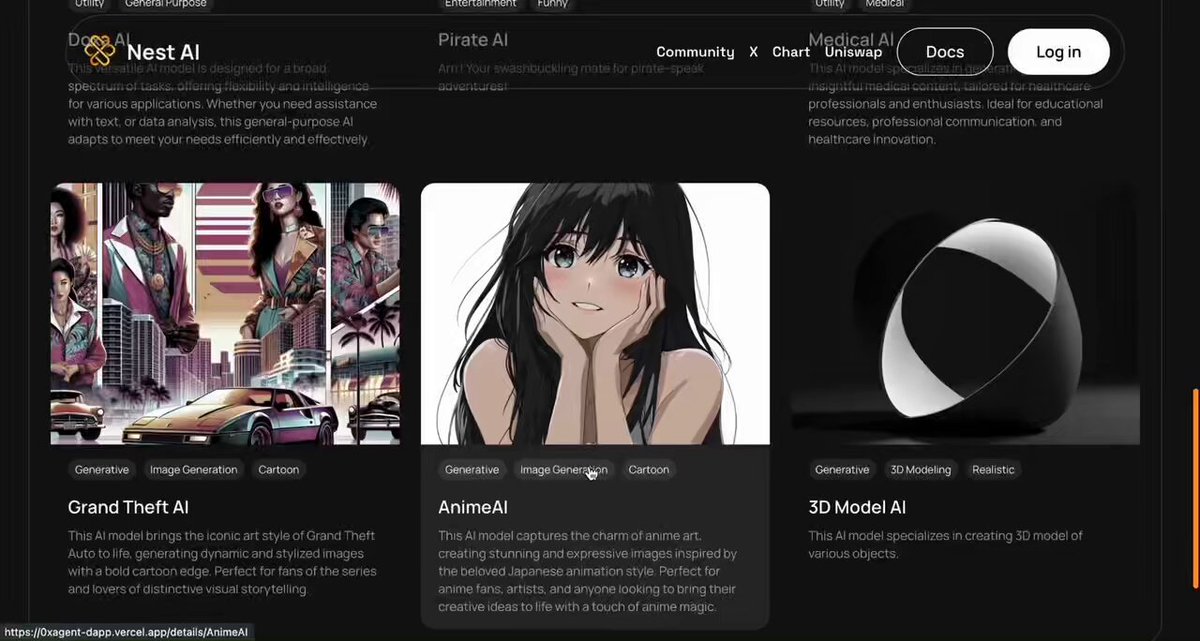This screenshot has height=641, width=1200.
Task: Click Generative tag under Grand Theft AI
Action: (x=102, y=470)
